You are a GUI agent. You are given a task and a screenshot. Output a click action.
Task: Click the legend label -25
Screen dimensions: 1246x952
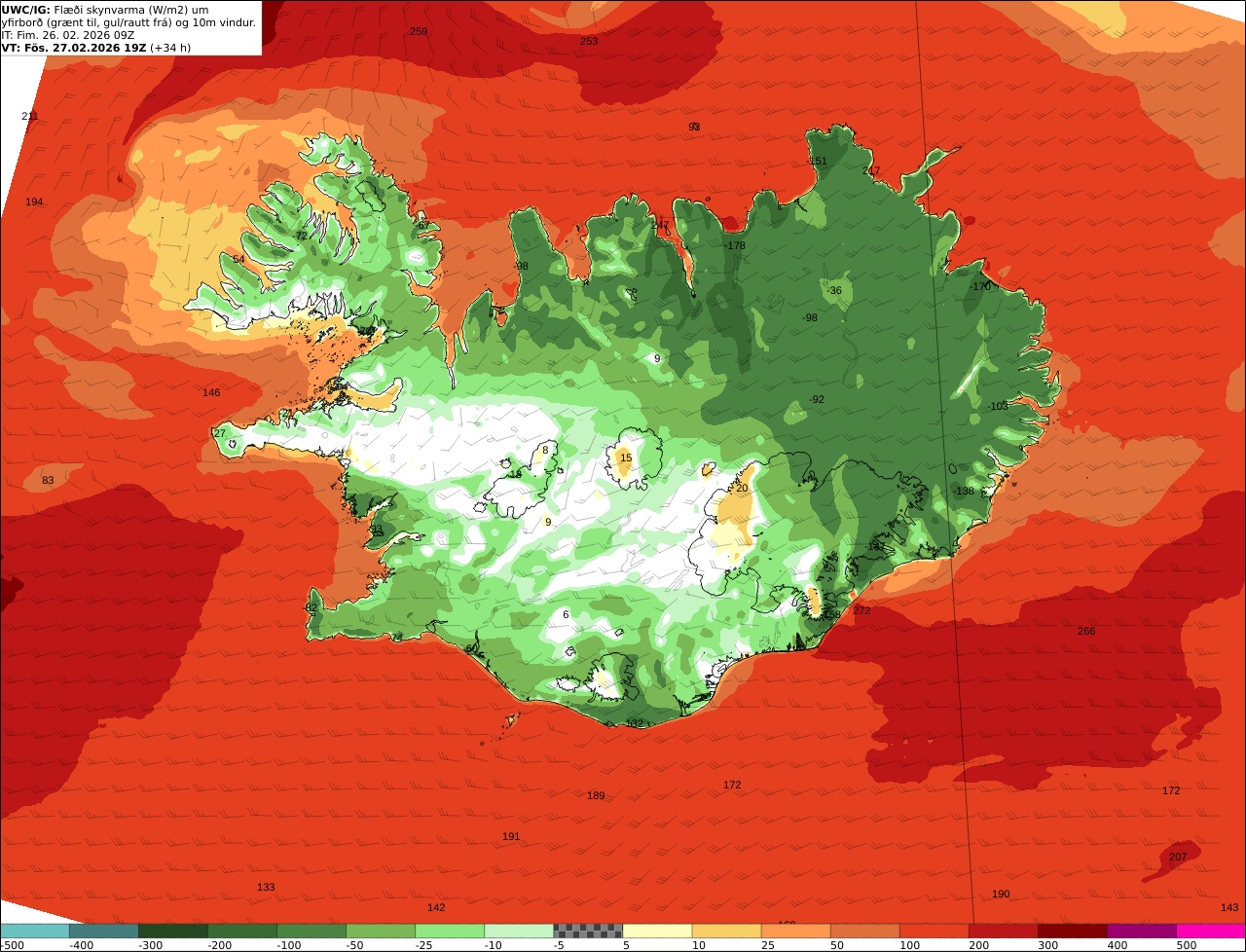(x=425, y=945)
